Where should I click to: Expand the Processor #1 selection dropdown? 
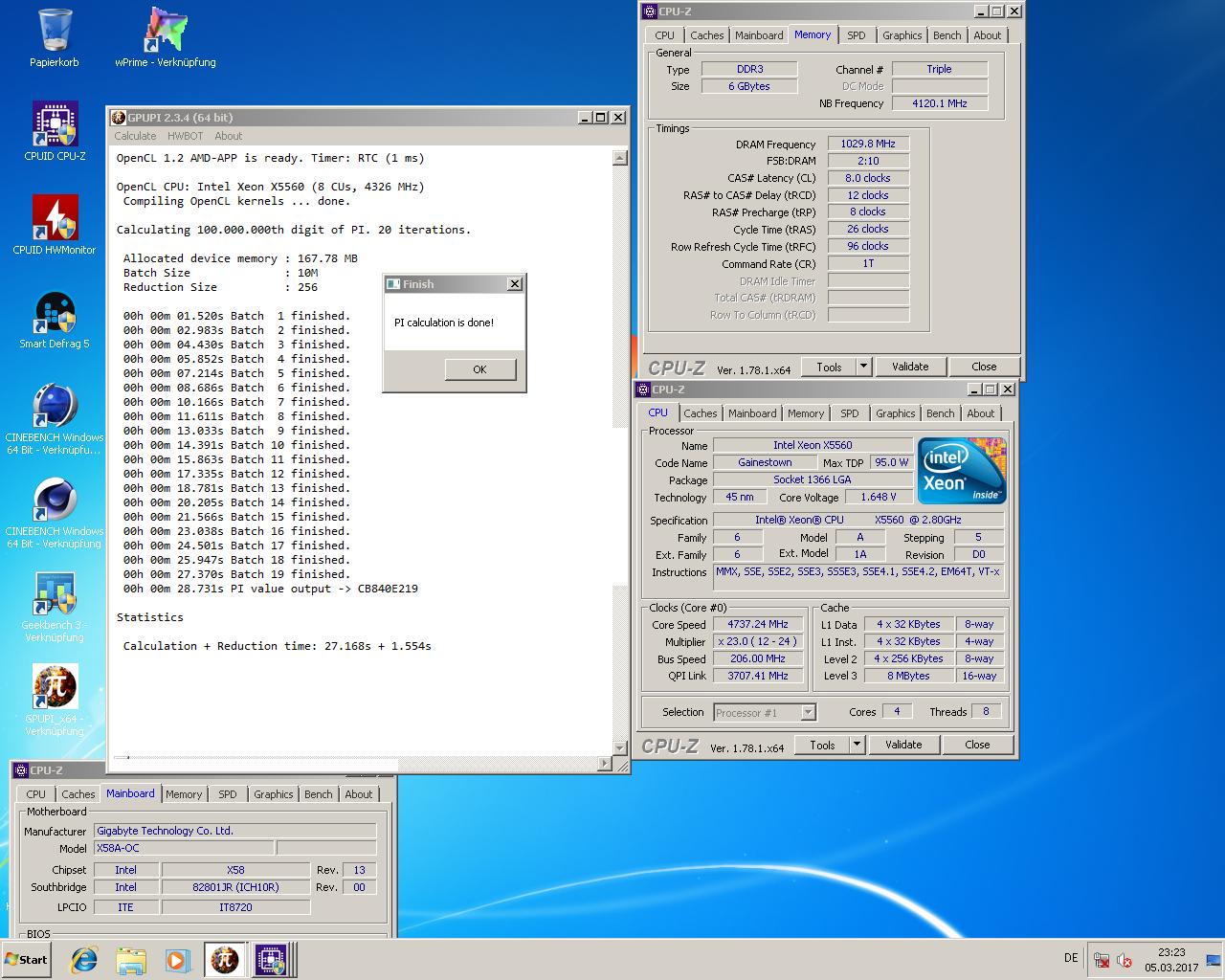pyautogui.click(x=809, y=712)
